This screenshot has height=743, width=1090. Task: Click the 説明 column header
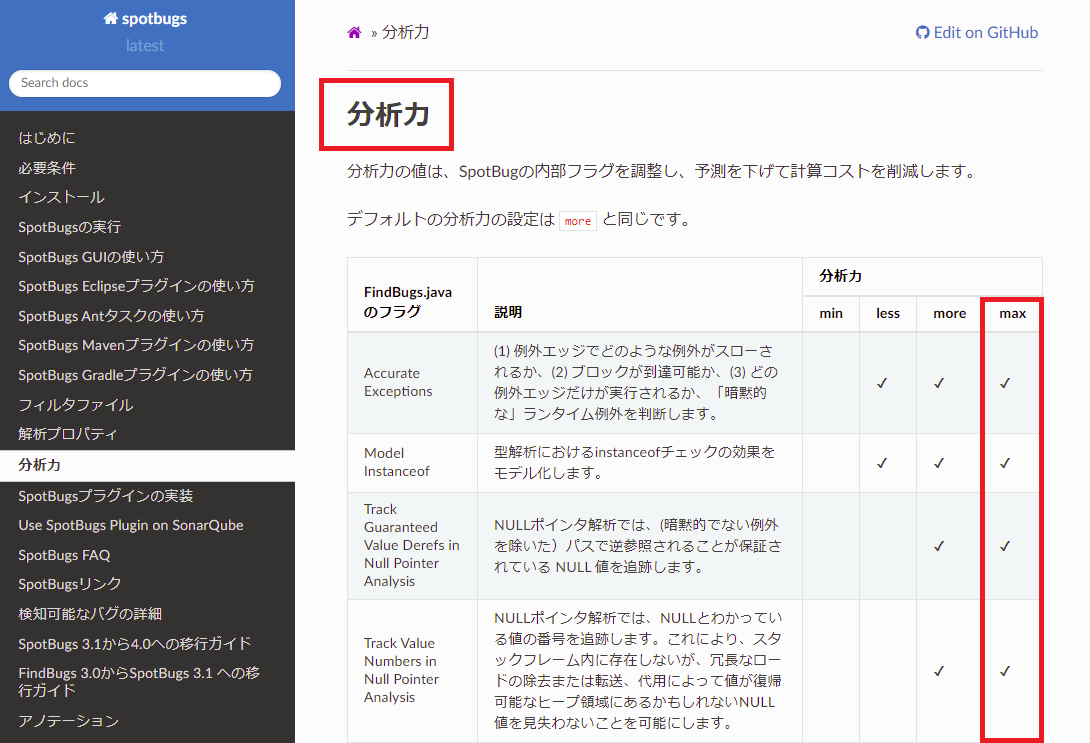click(x=508, y=312)
